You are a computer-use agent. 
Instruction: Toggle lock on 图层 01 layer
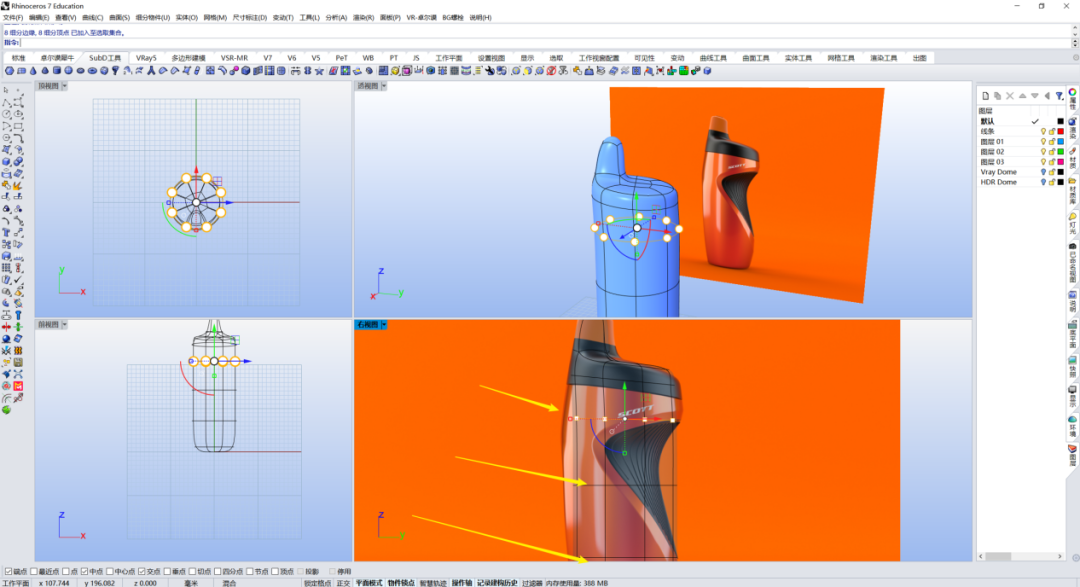pos(1052,142)
